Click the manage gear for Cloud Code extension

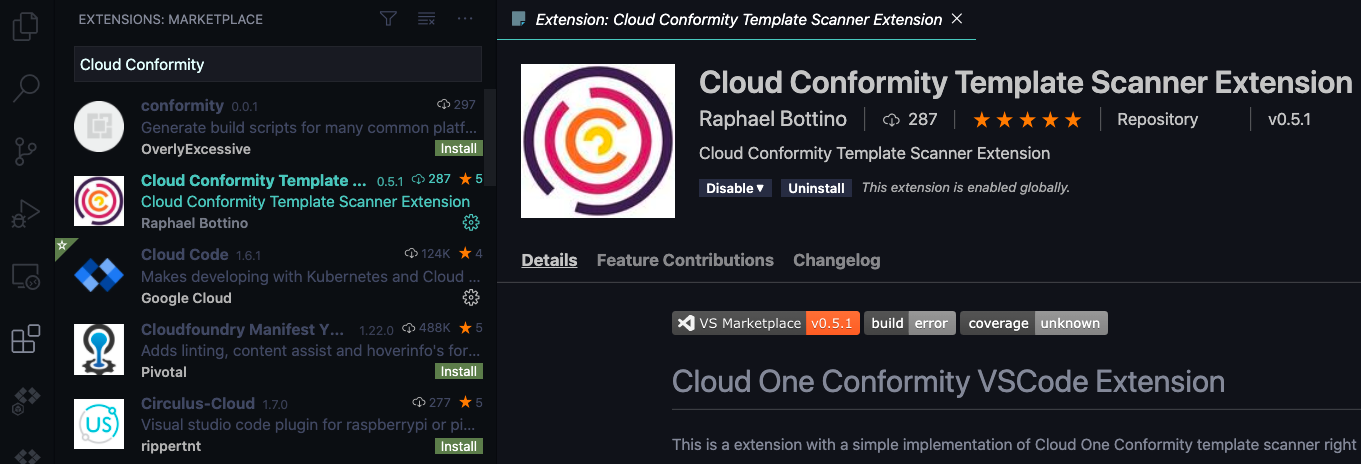point(471,297)
